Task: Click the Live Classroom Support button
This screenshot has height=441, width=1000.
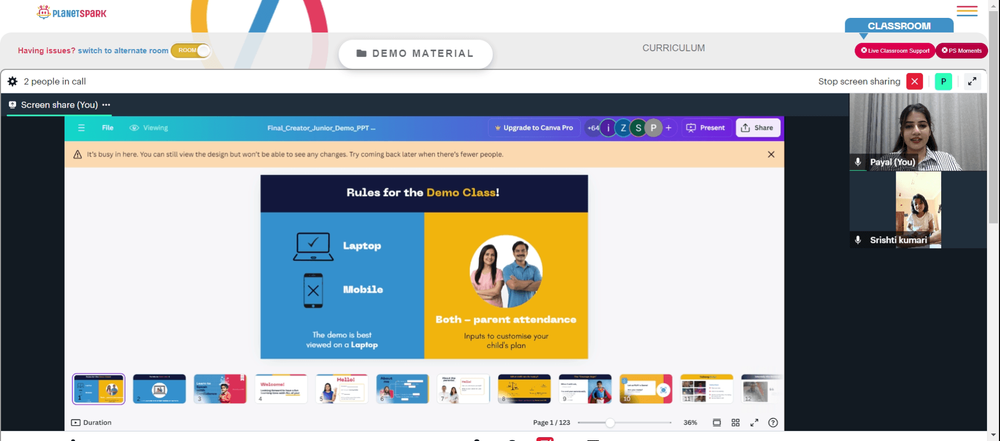Action: 895,50
